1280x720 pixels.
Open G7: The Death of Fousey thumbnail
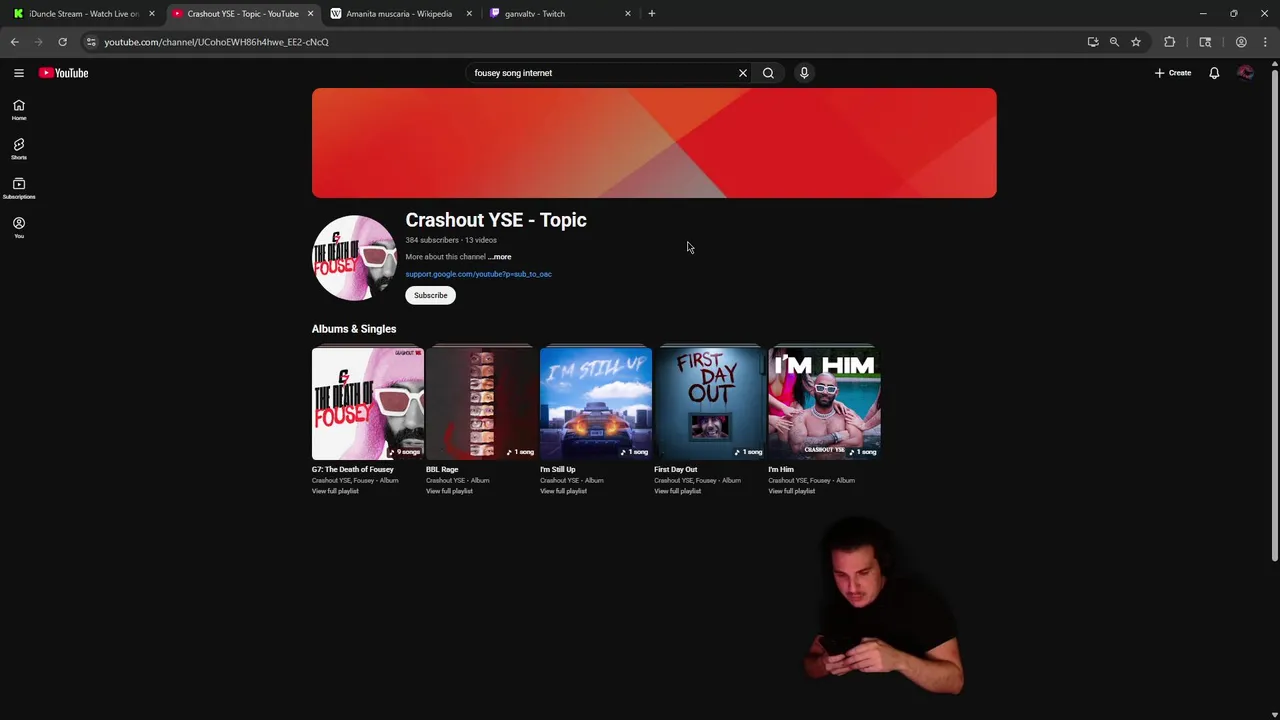[368, 403]
